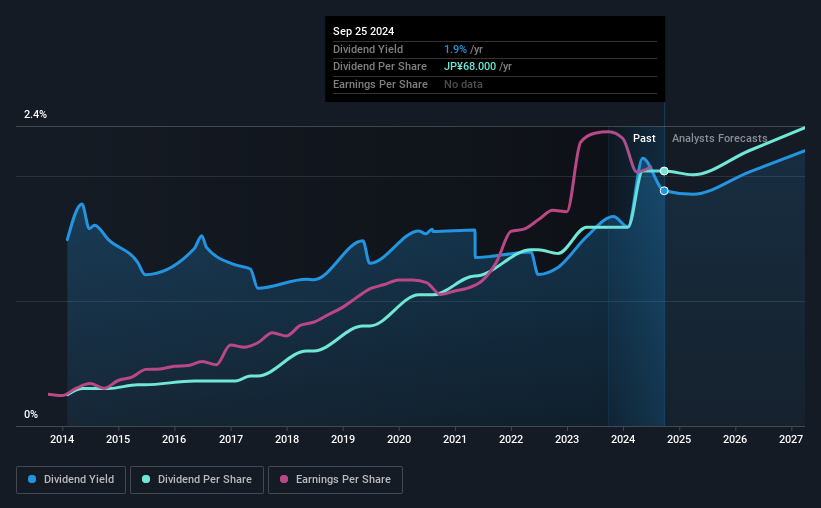Image resolution: width=821 pixels, height=508 pixels.
Task: Click the tooltip 'Dividend Per Share' row label
Action: pyautogui.click(x=380, y=67)
